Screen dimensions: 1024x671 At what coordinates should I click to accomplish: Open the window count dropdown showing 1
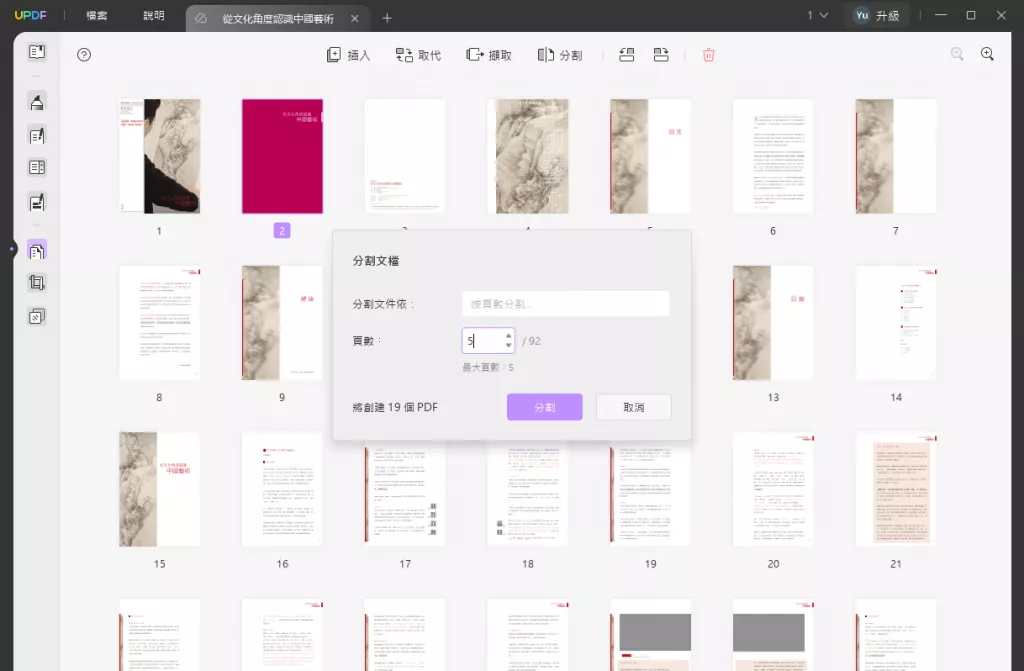[x=817, y=15]
